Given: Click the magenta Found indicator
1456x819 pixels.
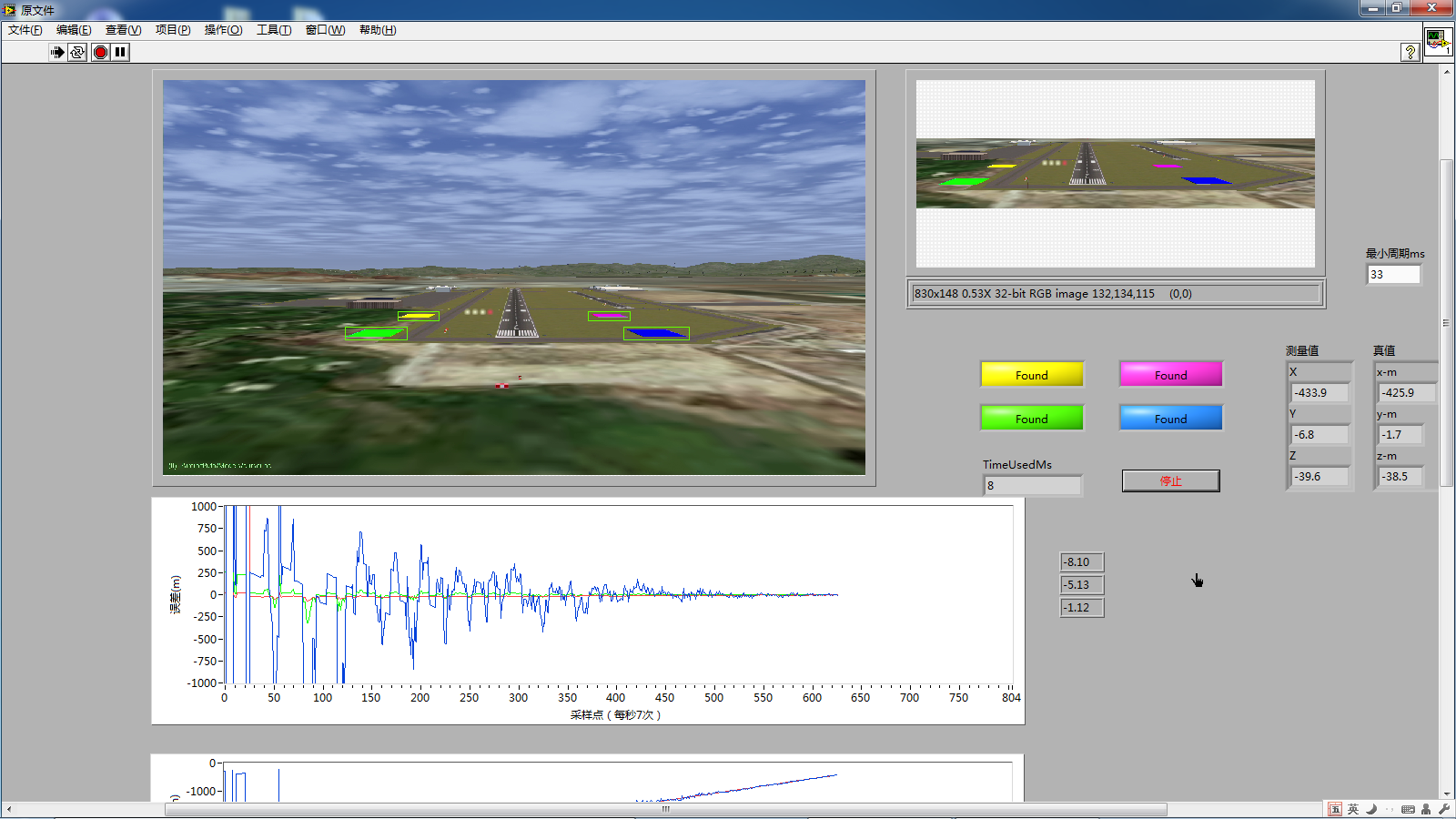Looking at the screenshot, I should [1170, 375].
